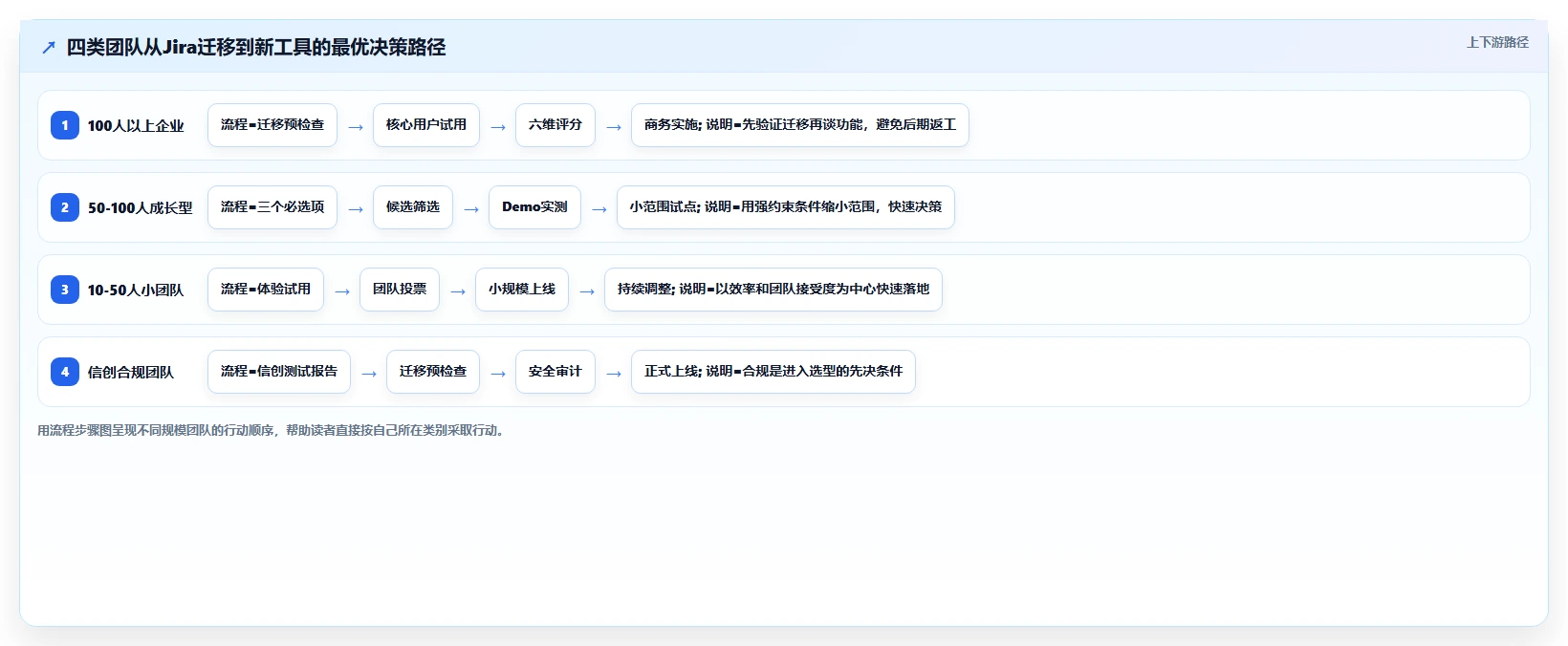The width and height of the screenshot is (1568, 646).
Task: Click the number 3 badge for 10-50人小团队
Action: point(65,290)
